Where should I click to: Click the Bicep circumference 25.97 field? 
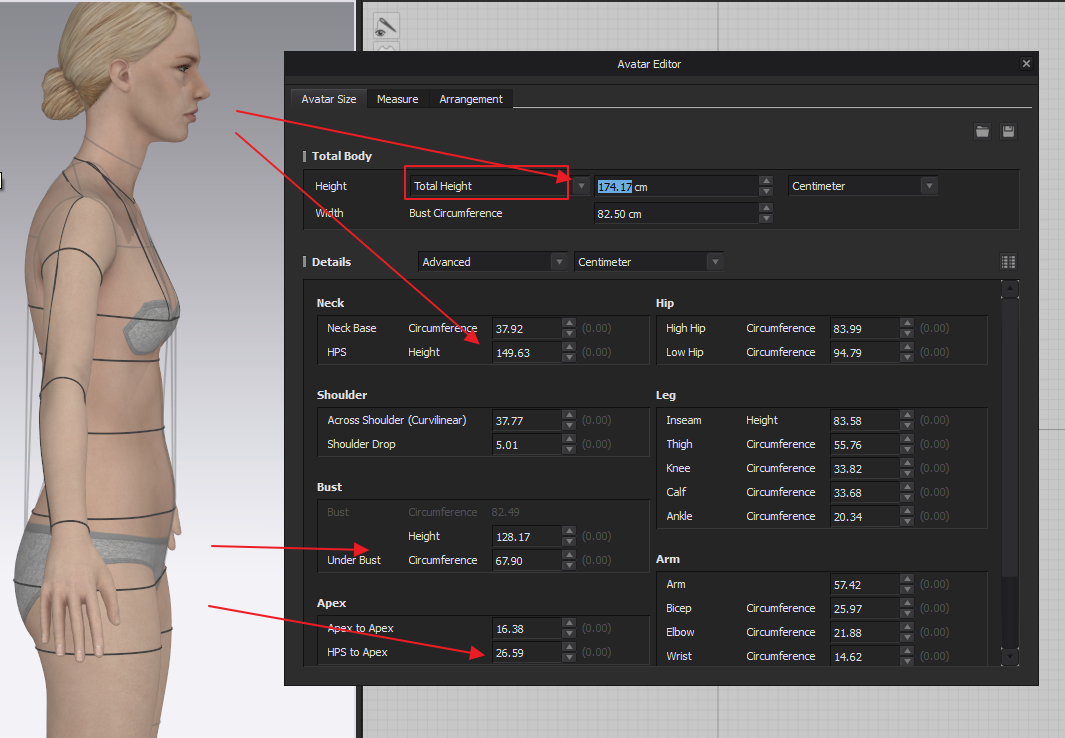(865, 608)
